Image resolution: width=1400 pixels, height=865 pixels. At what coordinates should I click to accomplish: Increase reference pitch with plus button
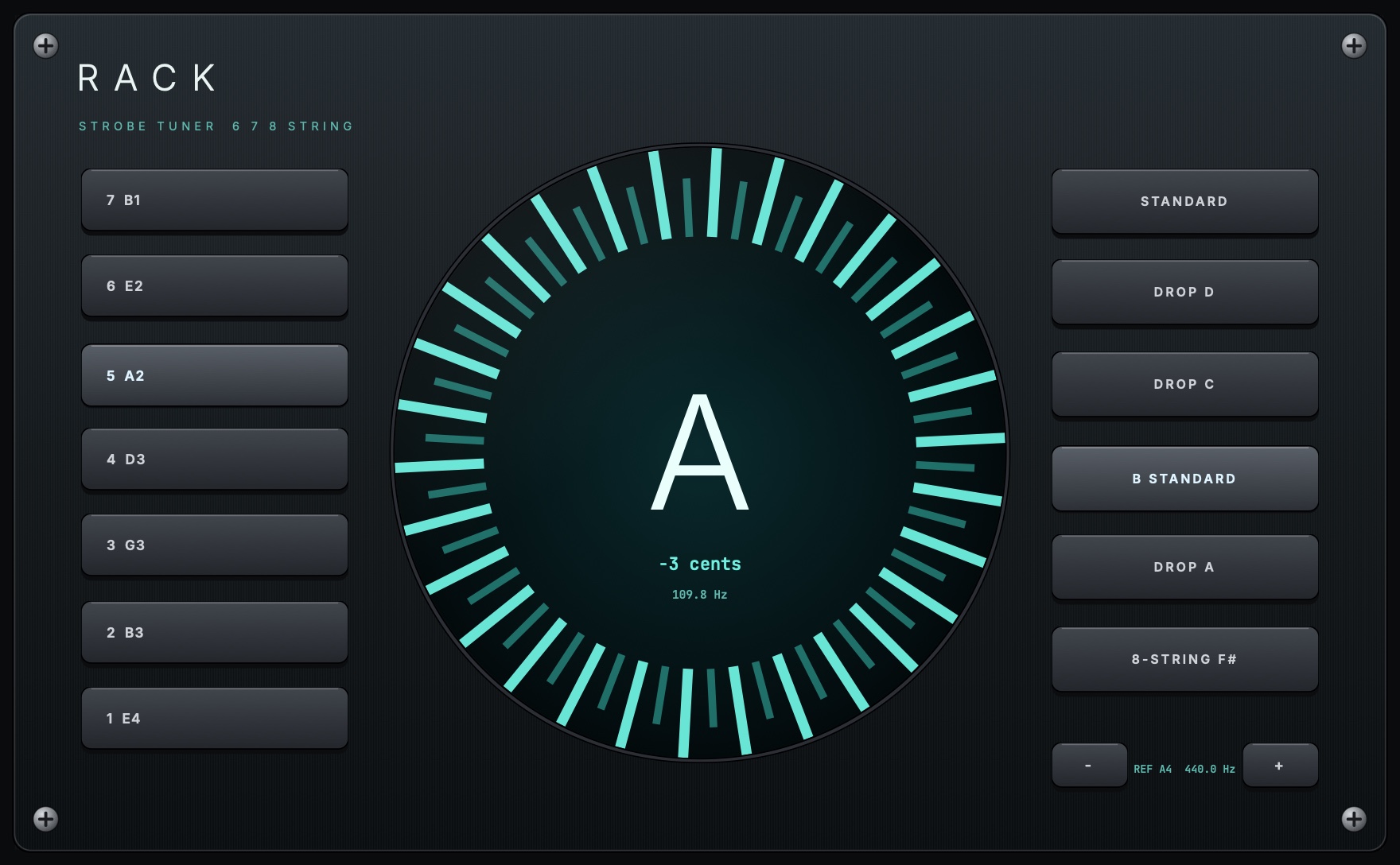click(x=1280, y=765)
